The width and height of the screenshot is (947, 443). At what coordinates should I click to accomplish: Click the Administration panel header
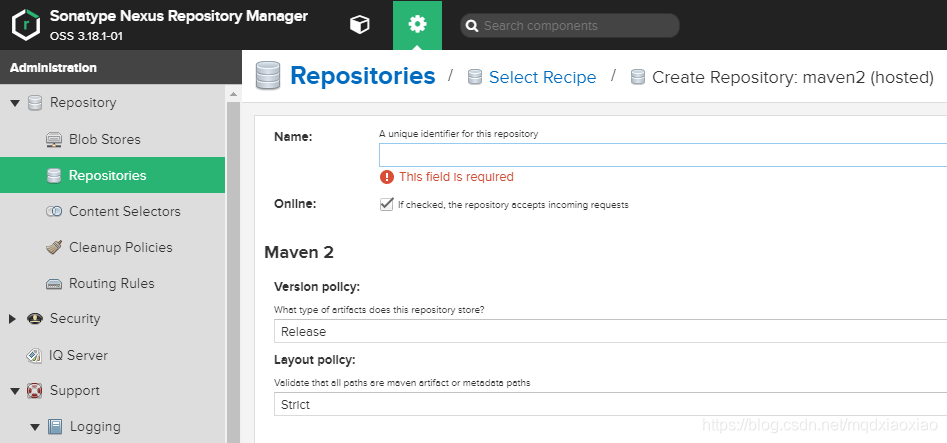(121, 67)
